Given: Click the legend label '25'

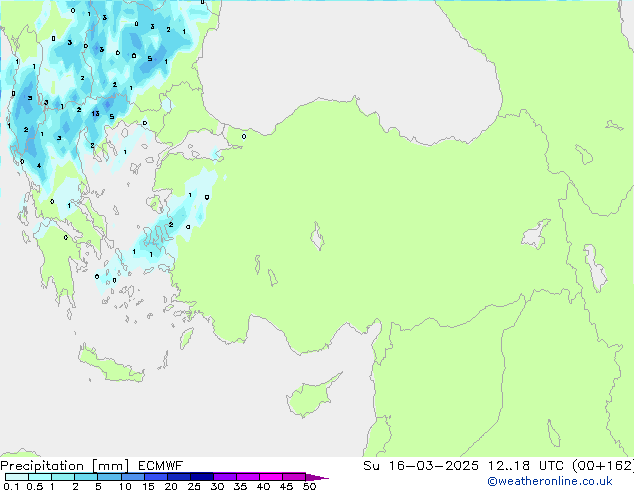Looking at the screenshot, I should pos(194,486).
